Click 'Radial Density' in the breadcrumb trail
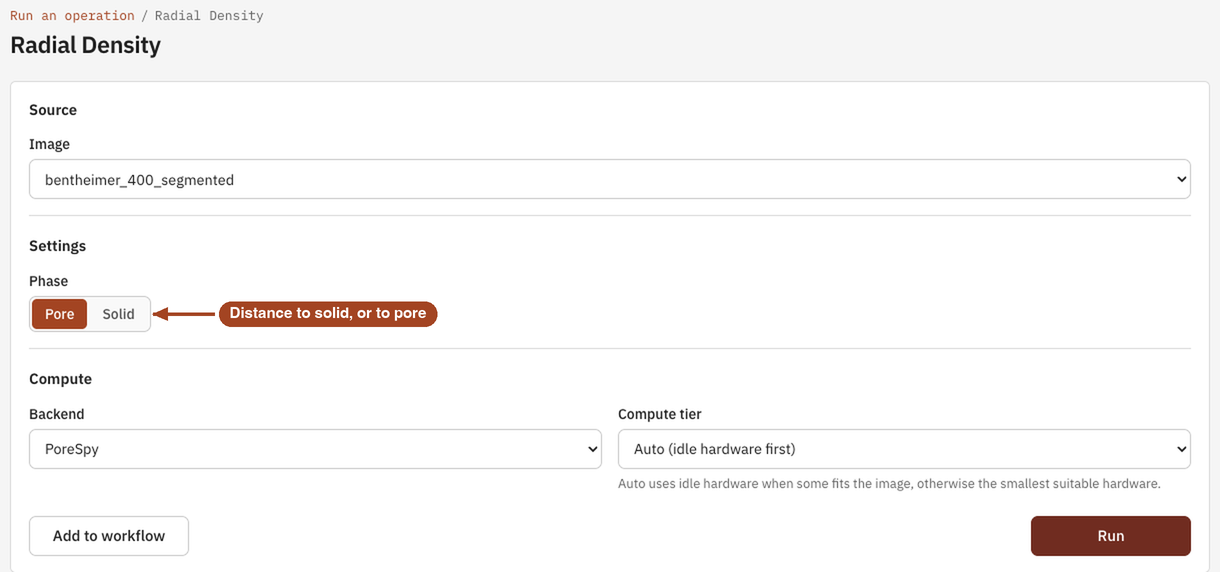 click(209, 16)
